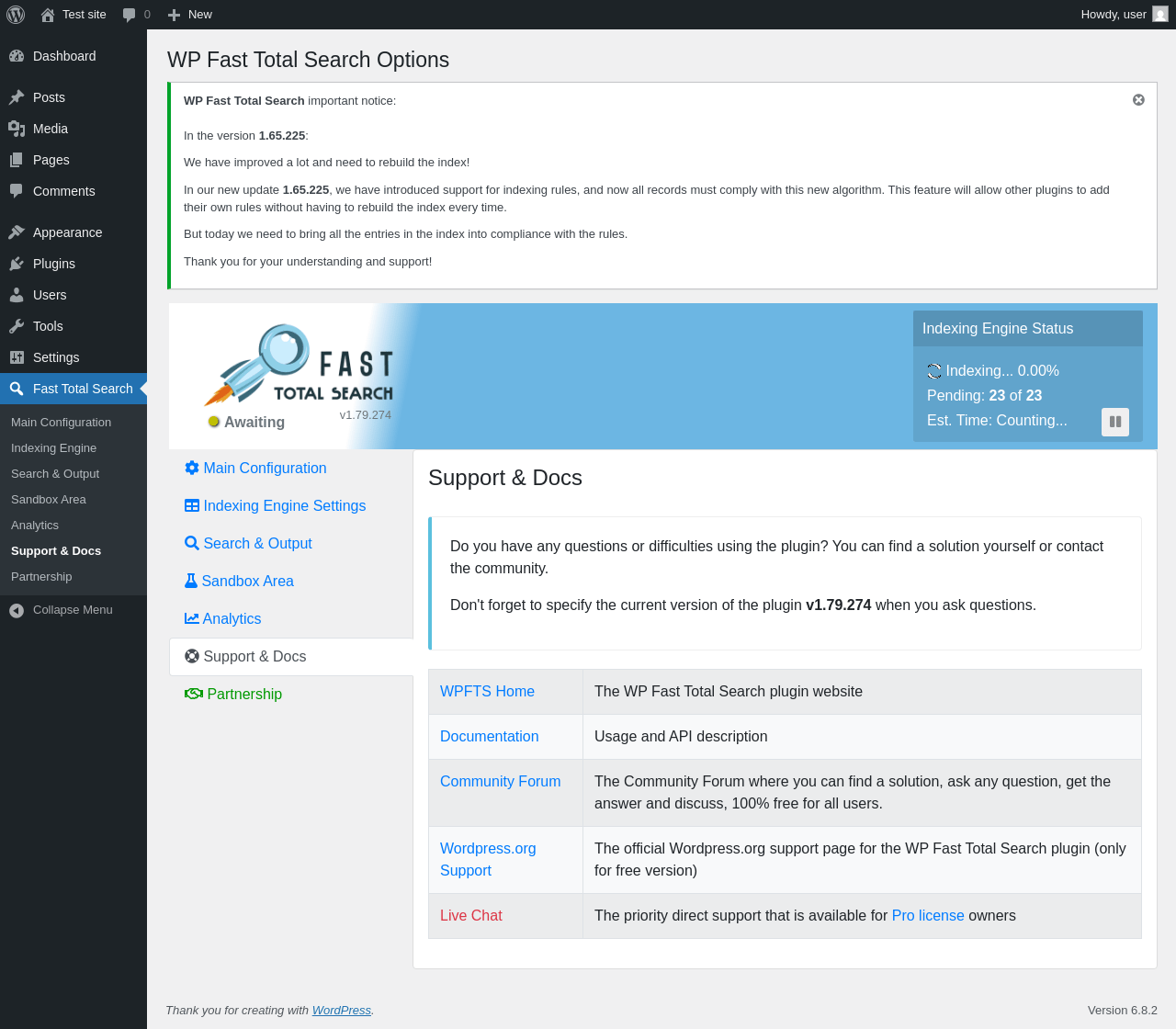
Task: Open the Documentation link
Action: pyautogui.click(x=490, y=737)
